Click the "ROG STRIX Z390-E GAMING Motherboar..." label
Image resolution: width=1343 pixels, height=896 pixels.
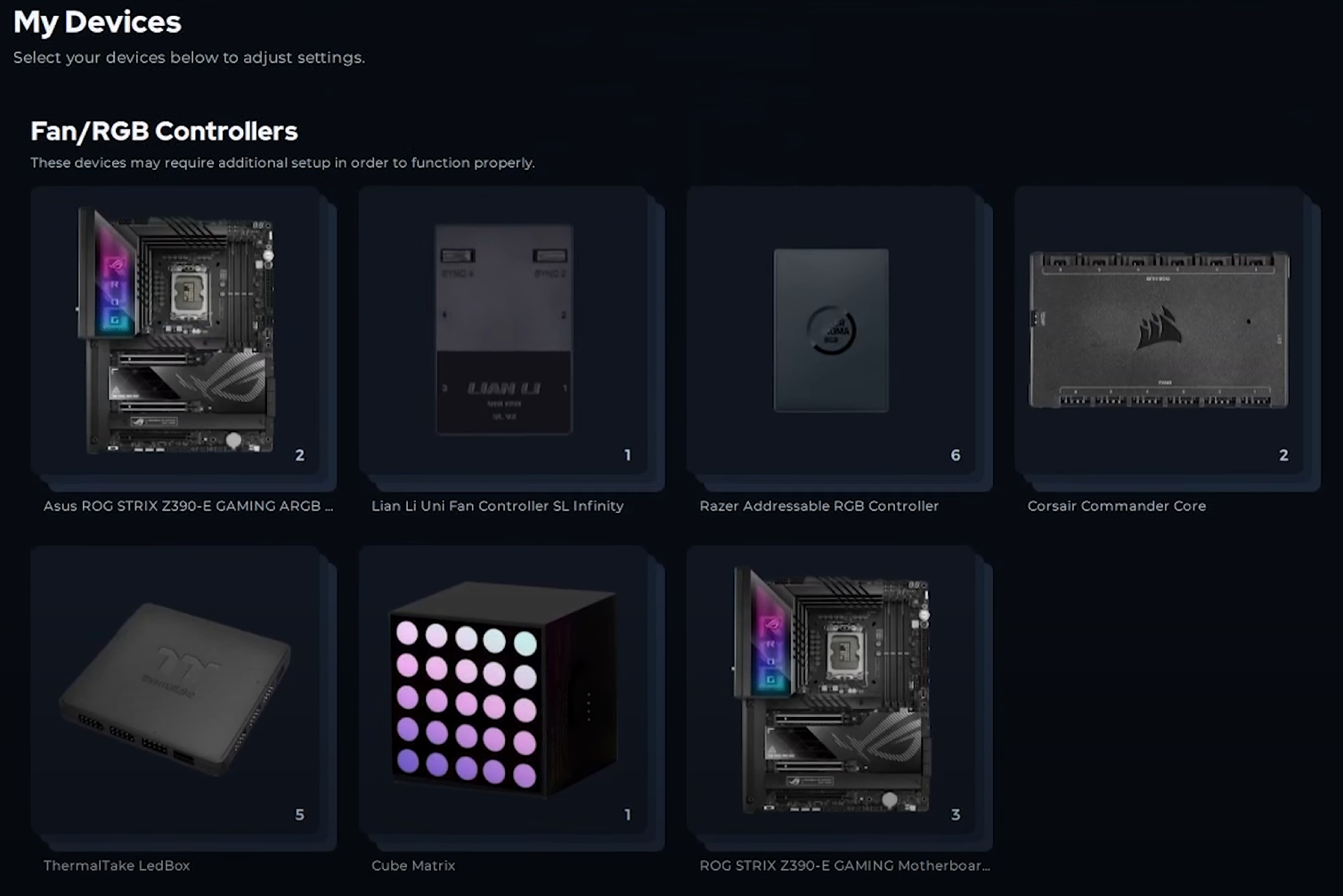pos(844,866)
